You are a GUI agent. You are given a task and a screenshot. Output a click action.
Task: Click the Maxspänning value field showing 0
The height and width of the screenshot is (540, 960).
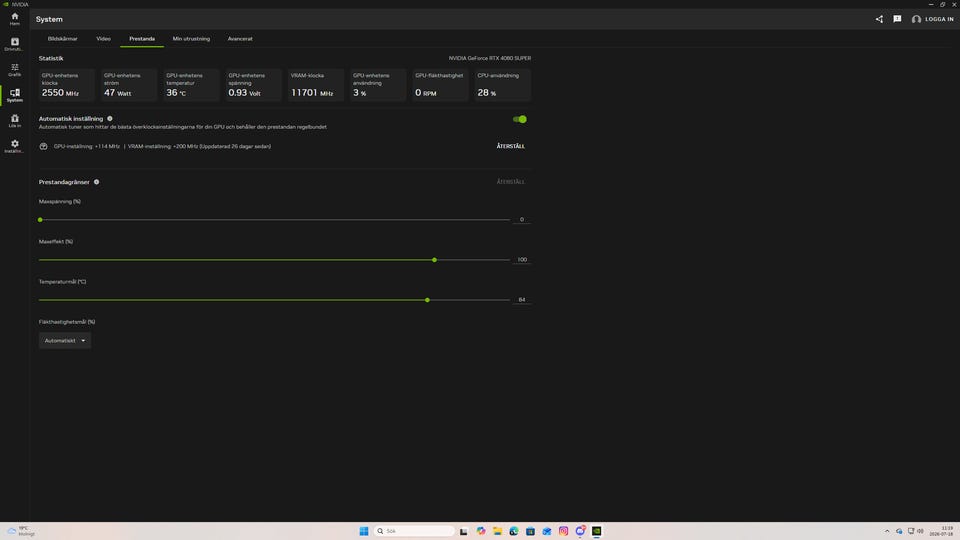(522, 219)
